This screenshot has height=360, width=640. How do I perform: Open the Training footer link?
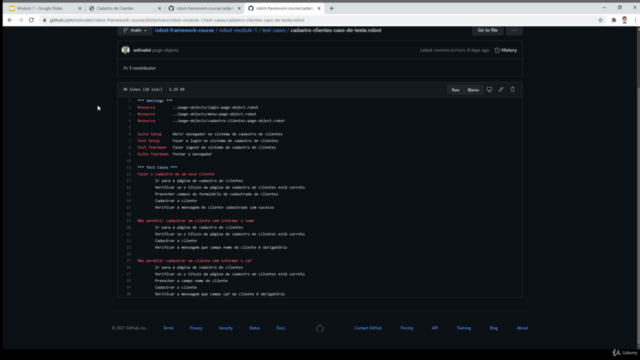[464, 328]
